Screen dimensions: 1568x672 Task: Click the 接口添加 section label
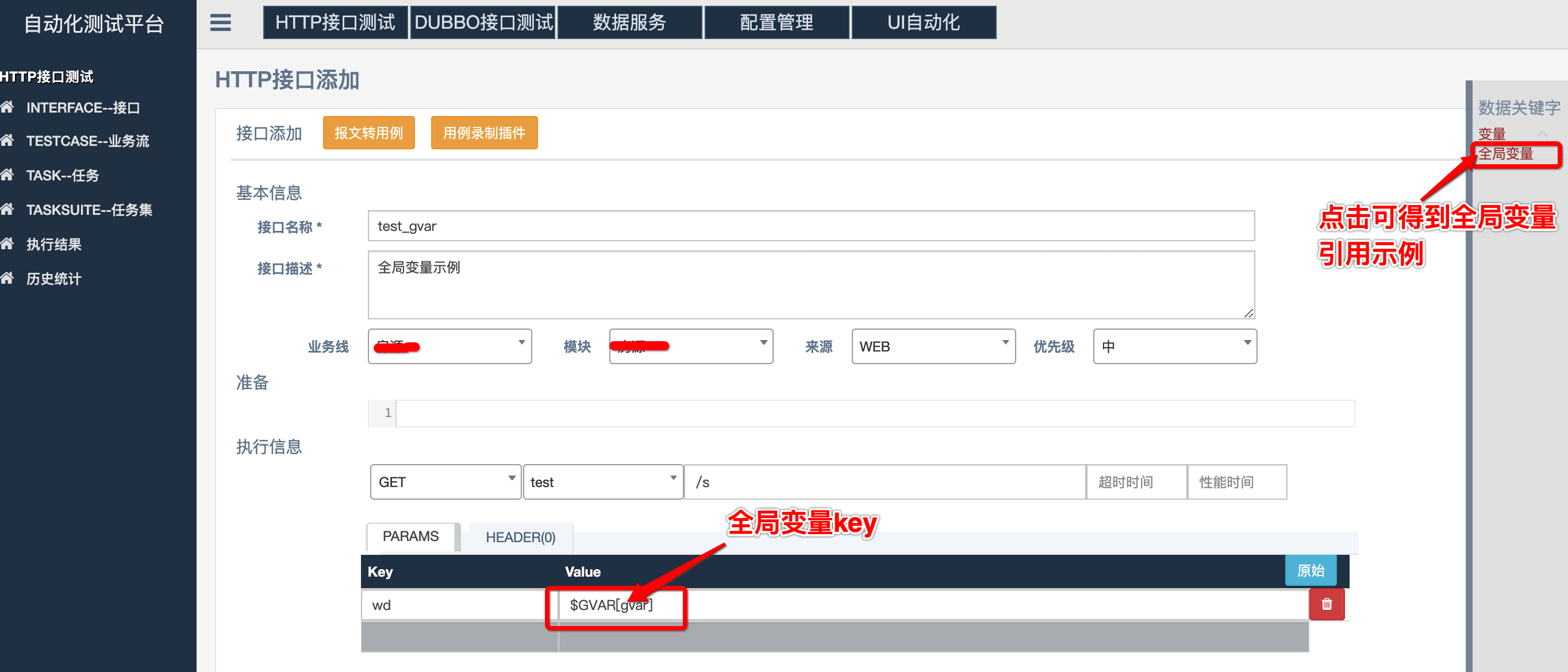click(x=269, y=133)
